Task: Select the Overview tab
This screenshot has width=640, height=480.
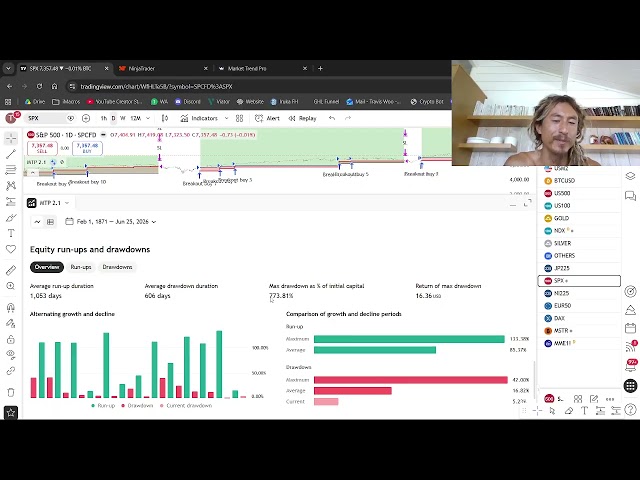Action: pyautogui.click(x=47, y=267)
